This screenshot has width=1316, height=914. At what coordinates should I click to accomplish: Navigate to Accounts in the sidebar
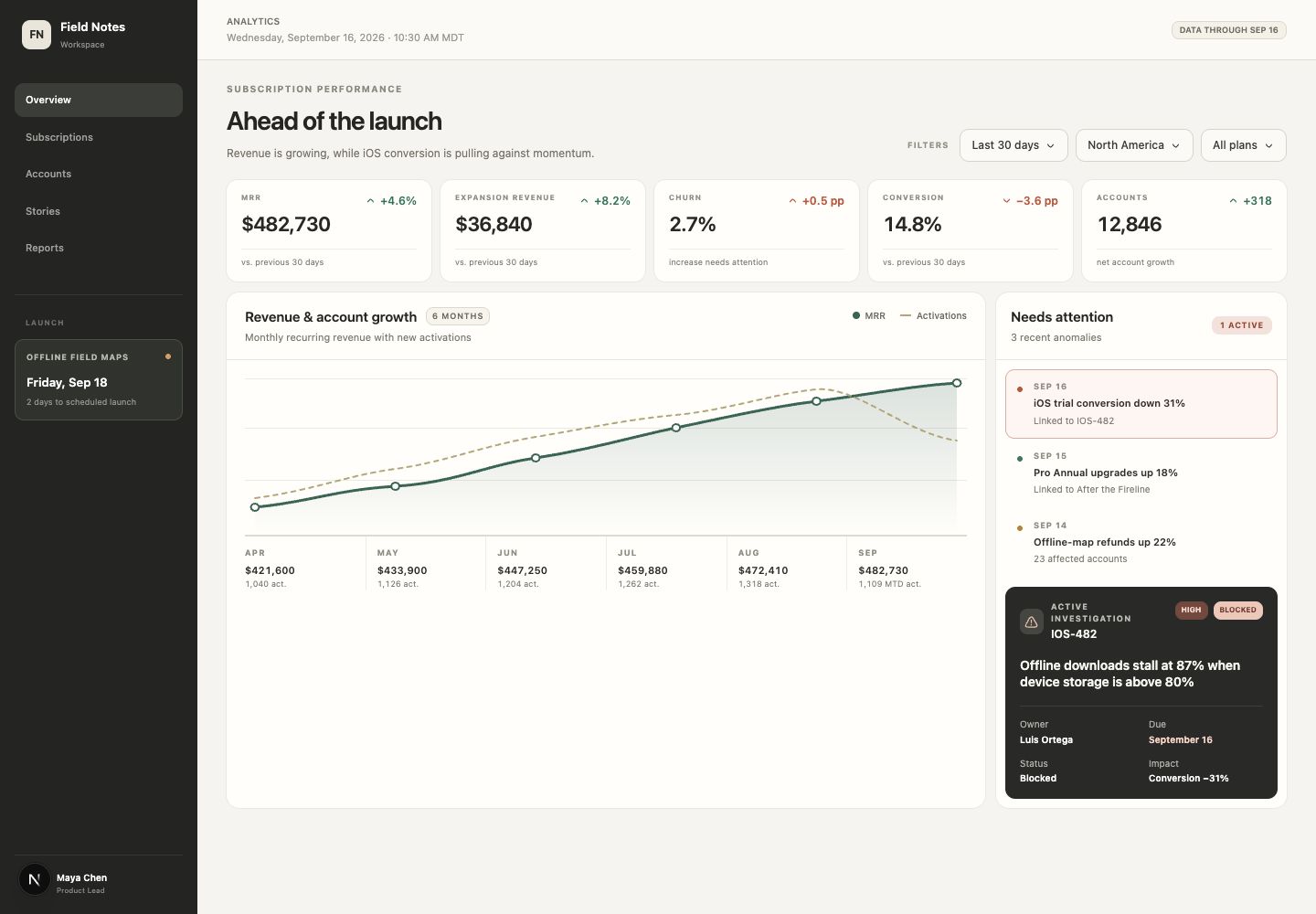pos(99,174)
